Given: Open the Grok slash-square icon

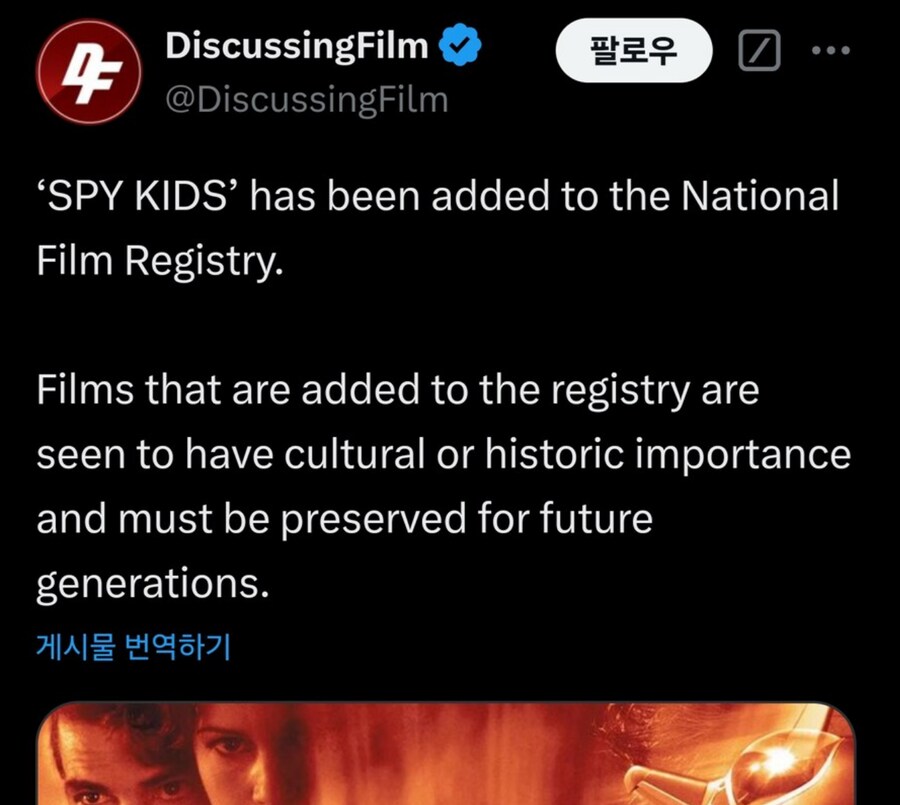Looking at the screenshot, I should tap(759, 51).
